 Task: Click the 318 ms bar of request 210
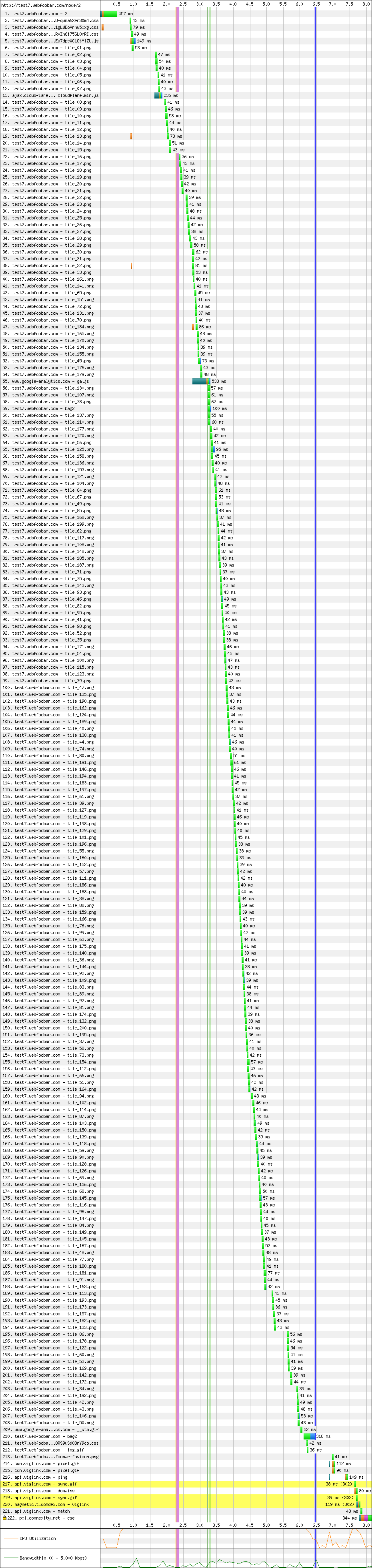309,1437
